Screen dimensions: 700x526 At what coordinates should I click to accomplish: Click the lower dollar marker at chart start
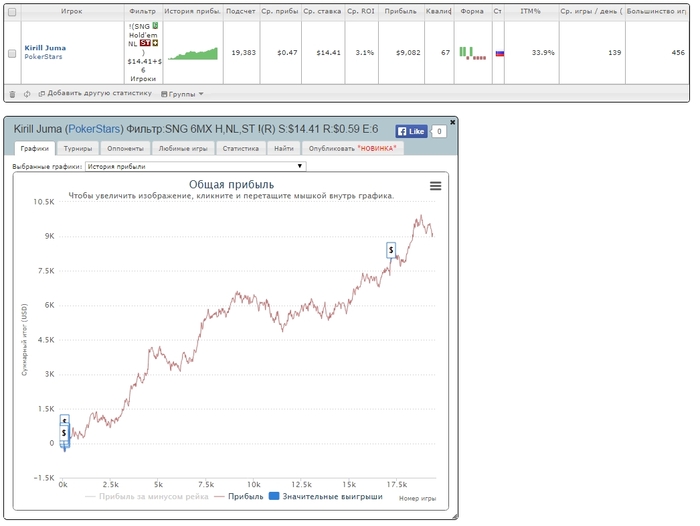[64, 433]
